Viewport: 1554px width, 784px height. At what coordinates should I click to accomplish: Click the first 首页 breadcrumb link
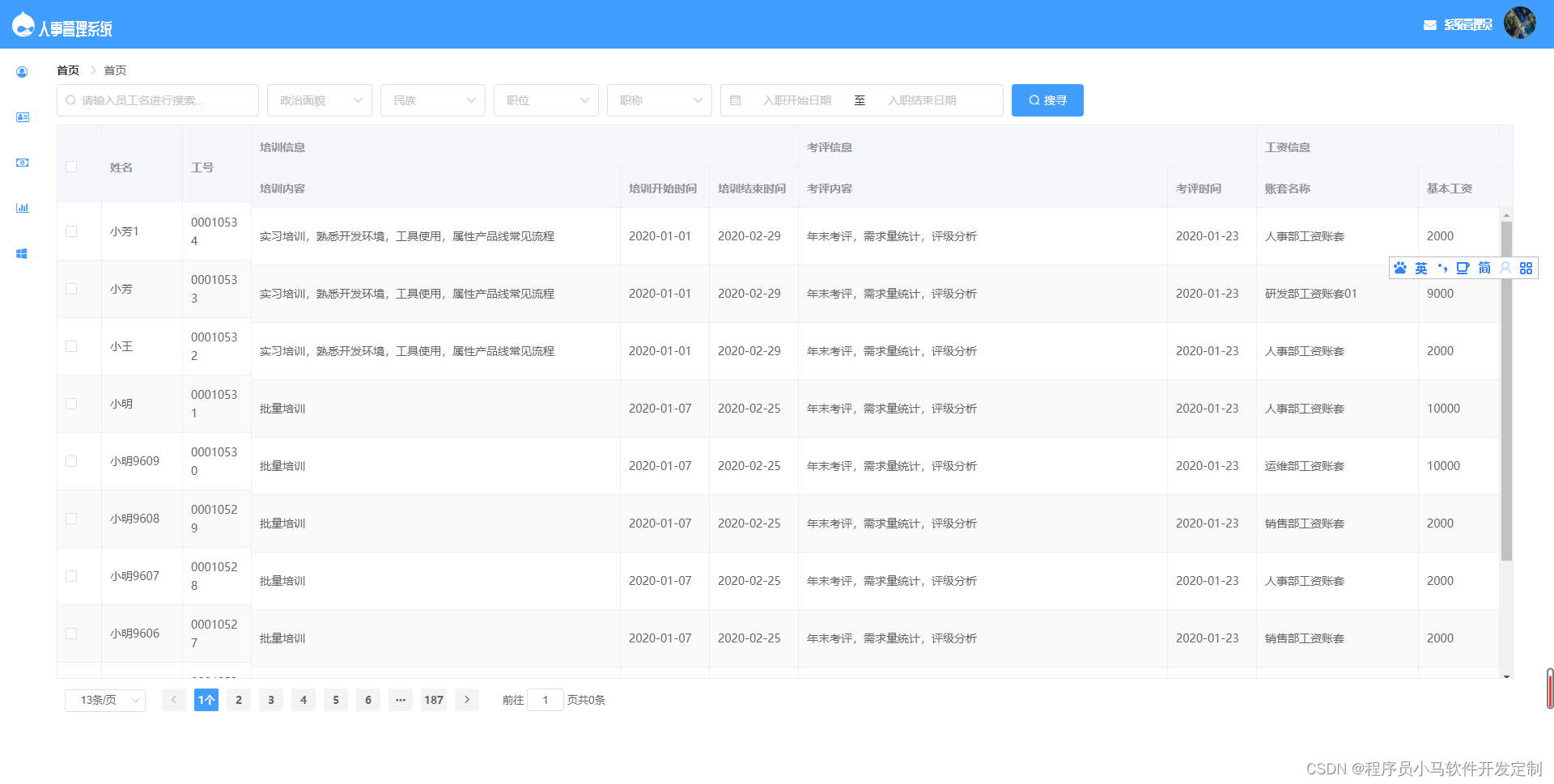coord(68,70)
